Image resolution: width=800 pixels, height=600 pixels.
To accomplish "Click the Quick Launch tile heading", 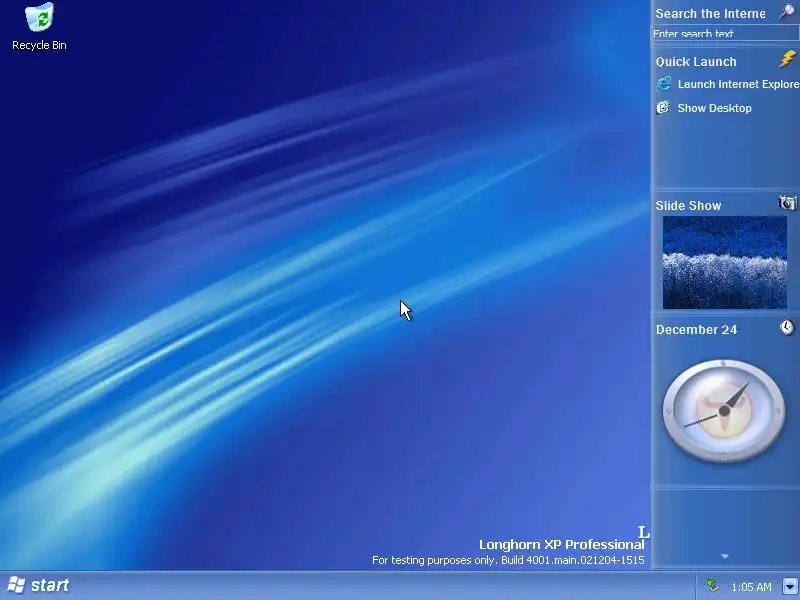I will 696,62.
